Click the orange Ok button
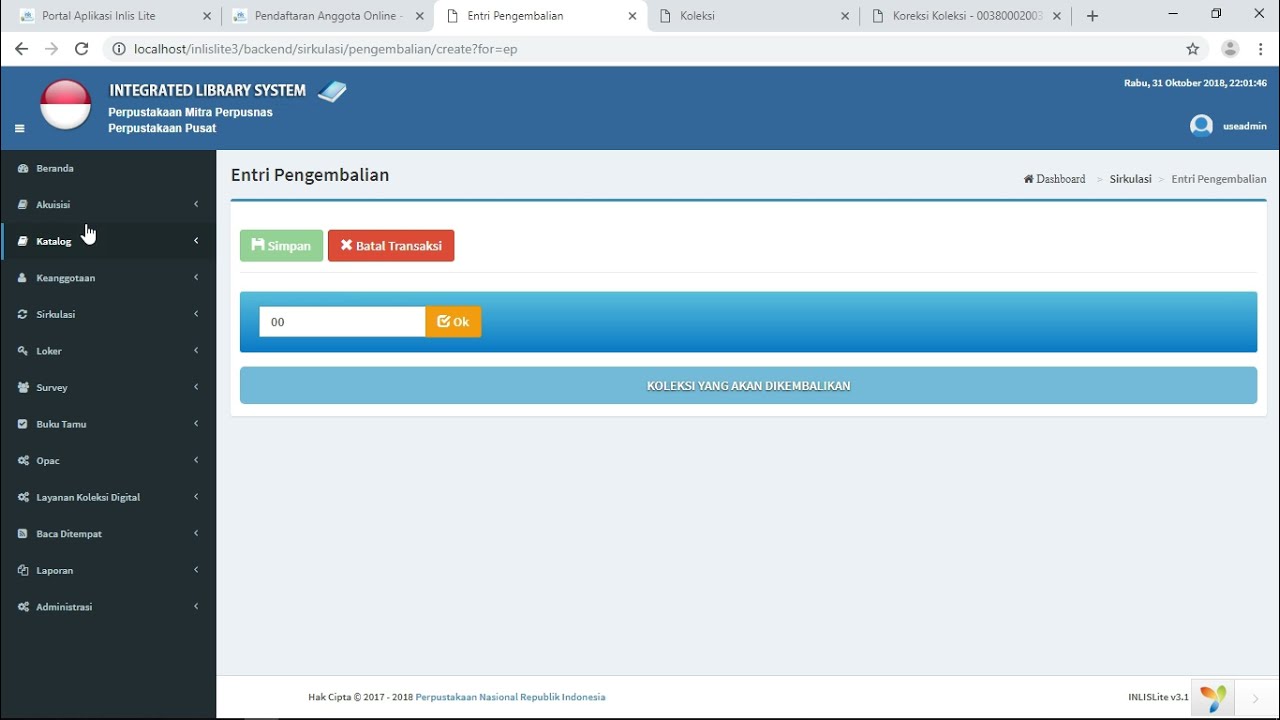Image resolution: width=1280 pixels, height=720 pixels. point(453,322)
